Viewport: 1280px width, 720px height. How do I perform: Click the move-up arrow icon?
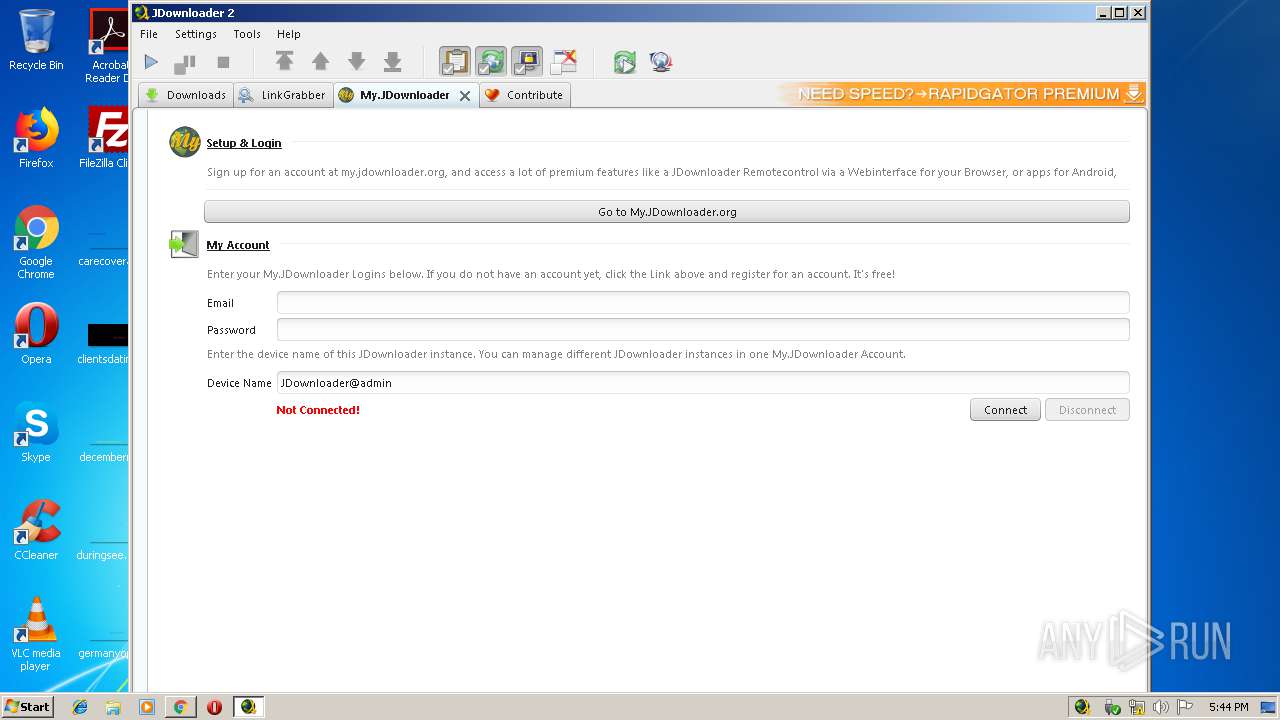tap(321, 62)
